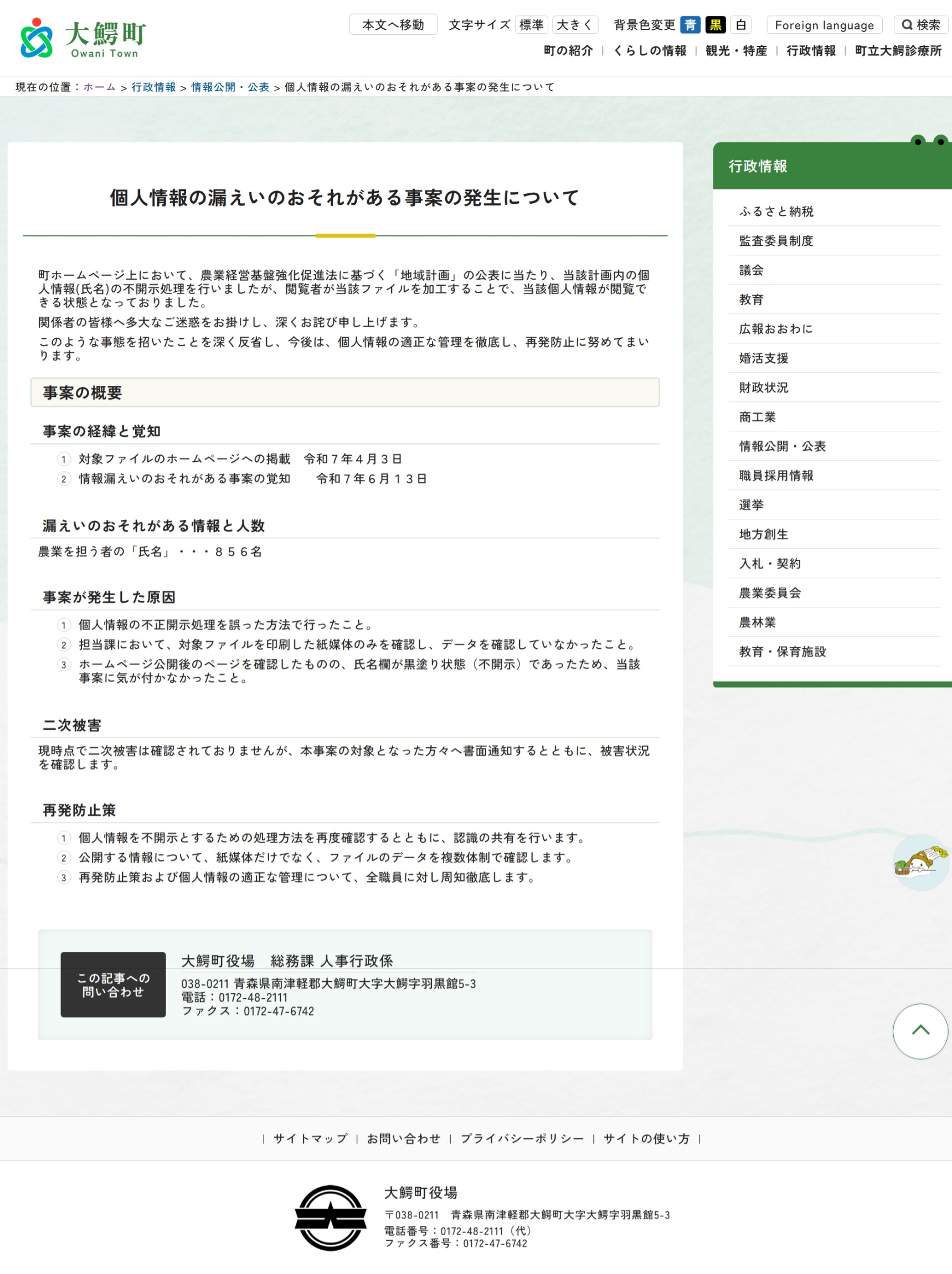
Task: Click the サイトの使い方 footer link
Action: tap(646, 1139)
